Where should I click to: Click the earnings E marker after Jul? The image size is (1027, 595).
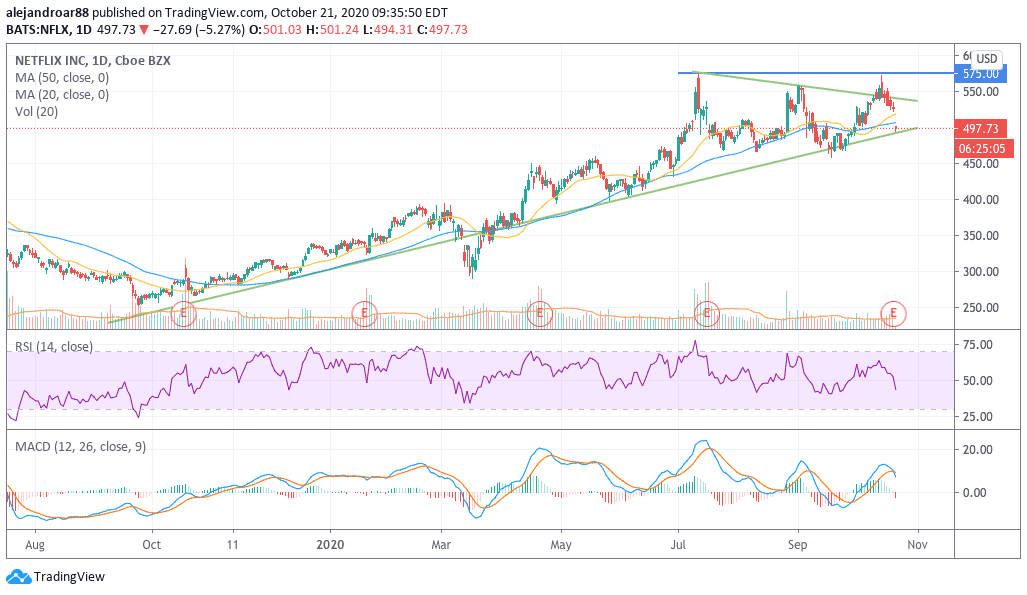tap(707, 313)
